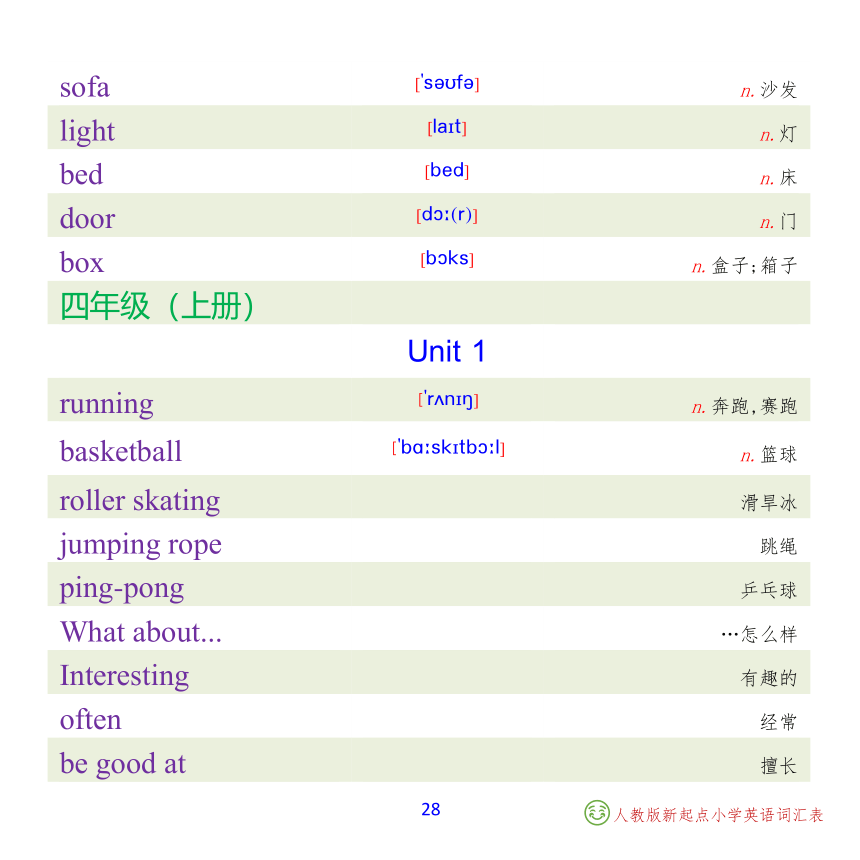Select the phonetic transcription of light
860x860 pixels.
(x=447, y=127)
